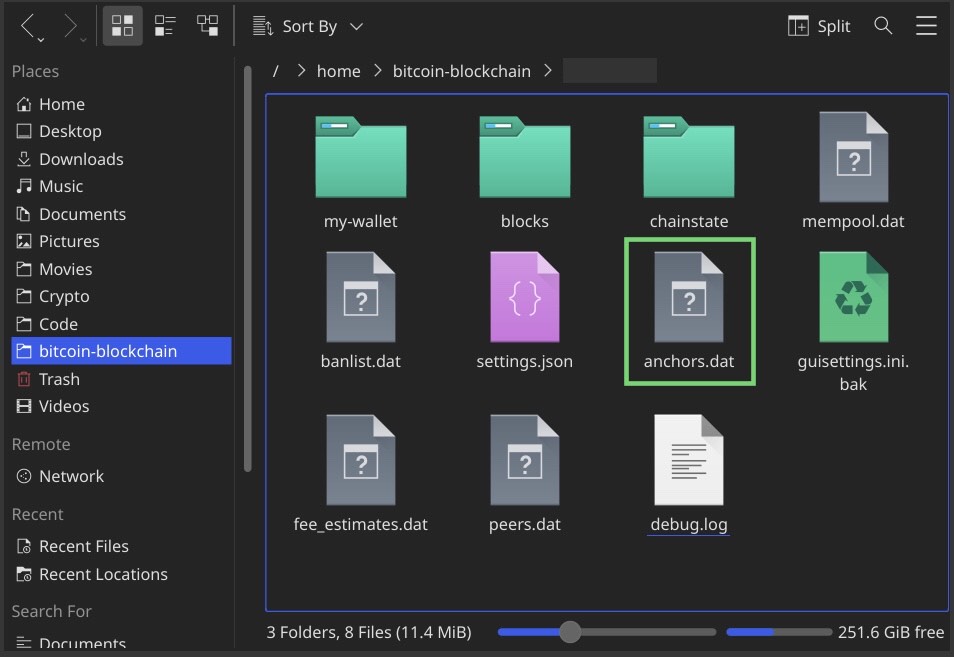Switch to Compact view mode
Viewport: 954px width, 657px height.
165,26
